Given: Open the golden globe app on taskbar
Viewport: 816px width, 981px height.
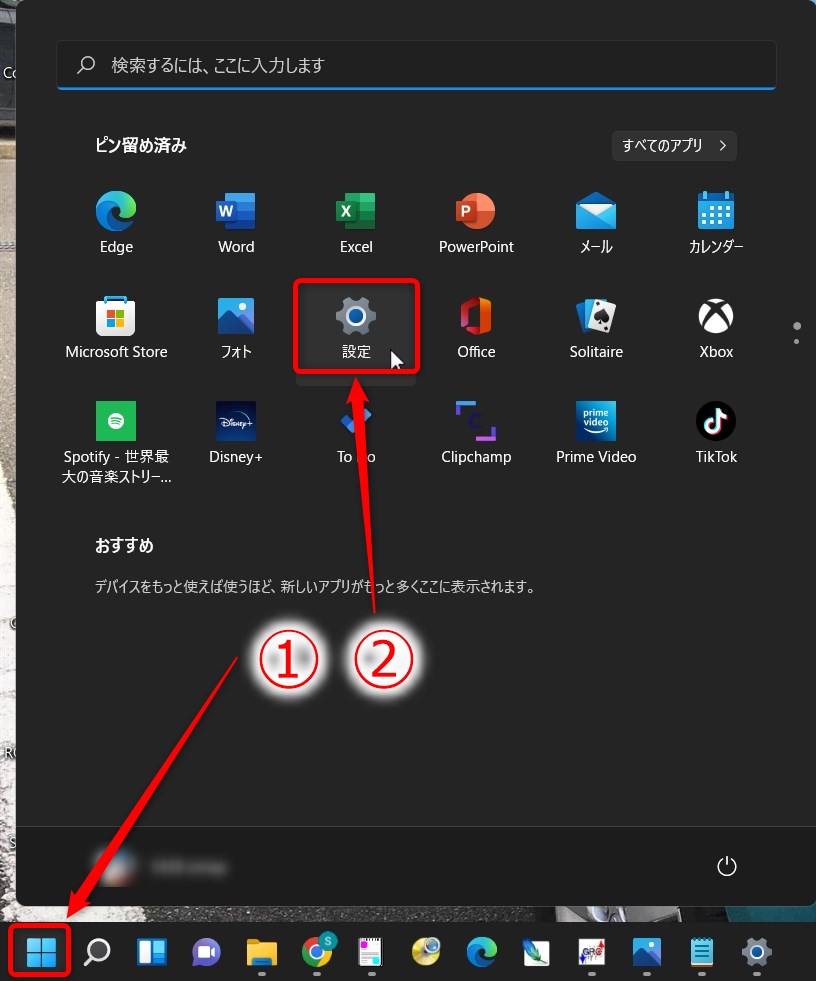Looking at the screenshot, I should 427,952.
